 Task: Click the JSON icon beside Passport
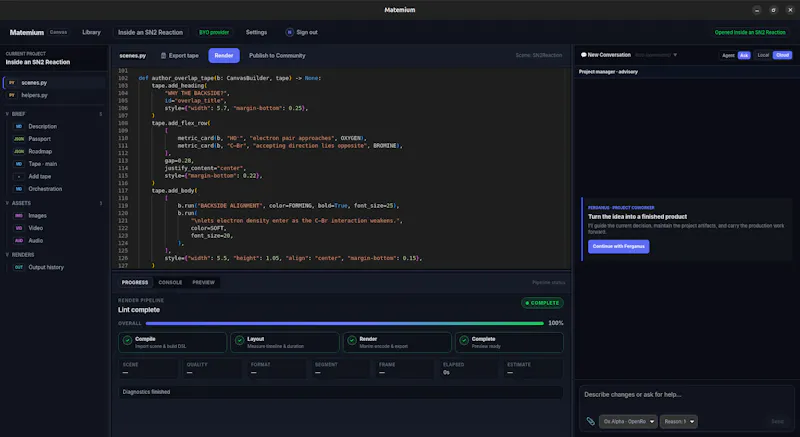[19, 139]
